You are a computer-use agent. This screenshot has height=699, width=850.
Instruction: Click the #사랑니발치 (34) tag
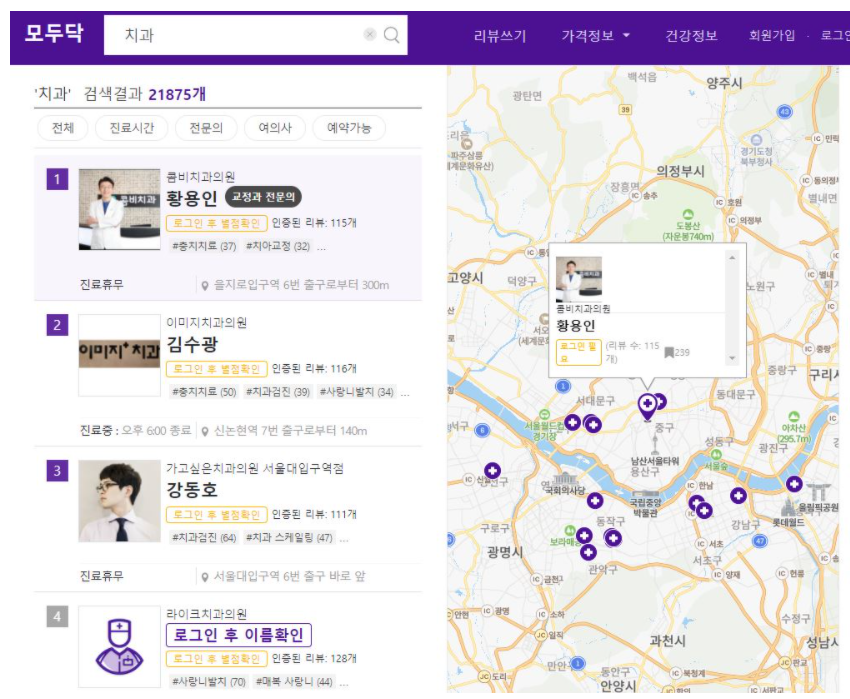pyautogui.click(x=357, y=392)
